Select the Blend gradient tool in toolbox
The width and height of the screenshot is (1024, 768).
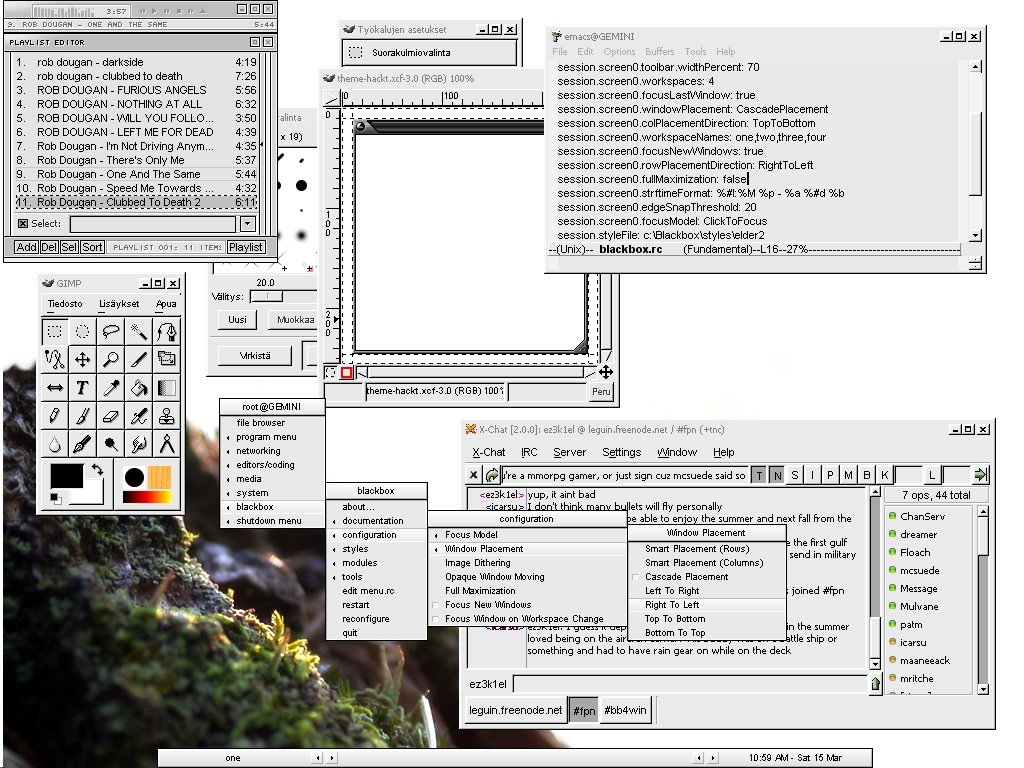pos(167,388)
